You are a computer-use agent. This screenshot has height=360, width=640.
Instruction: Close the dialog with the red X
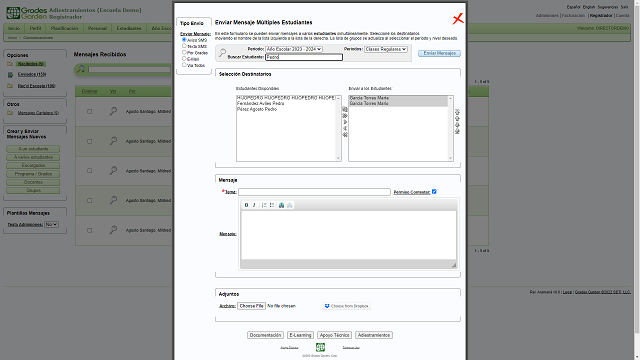point(458,19)
